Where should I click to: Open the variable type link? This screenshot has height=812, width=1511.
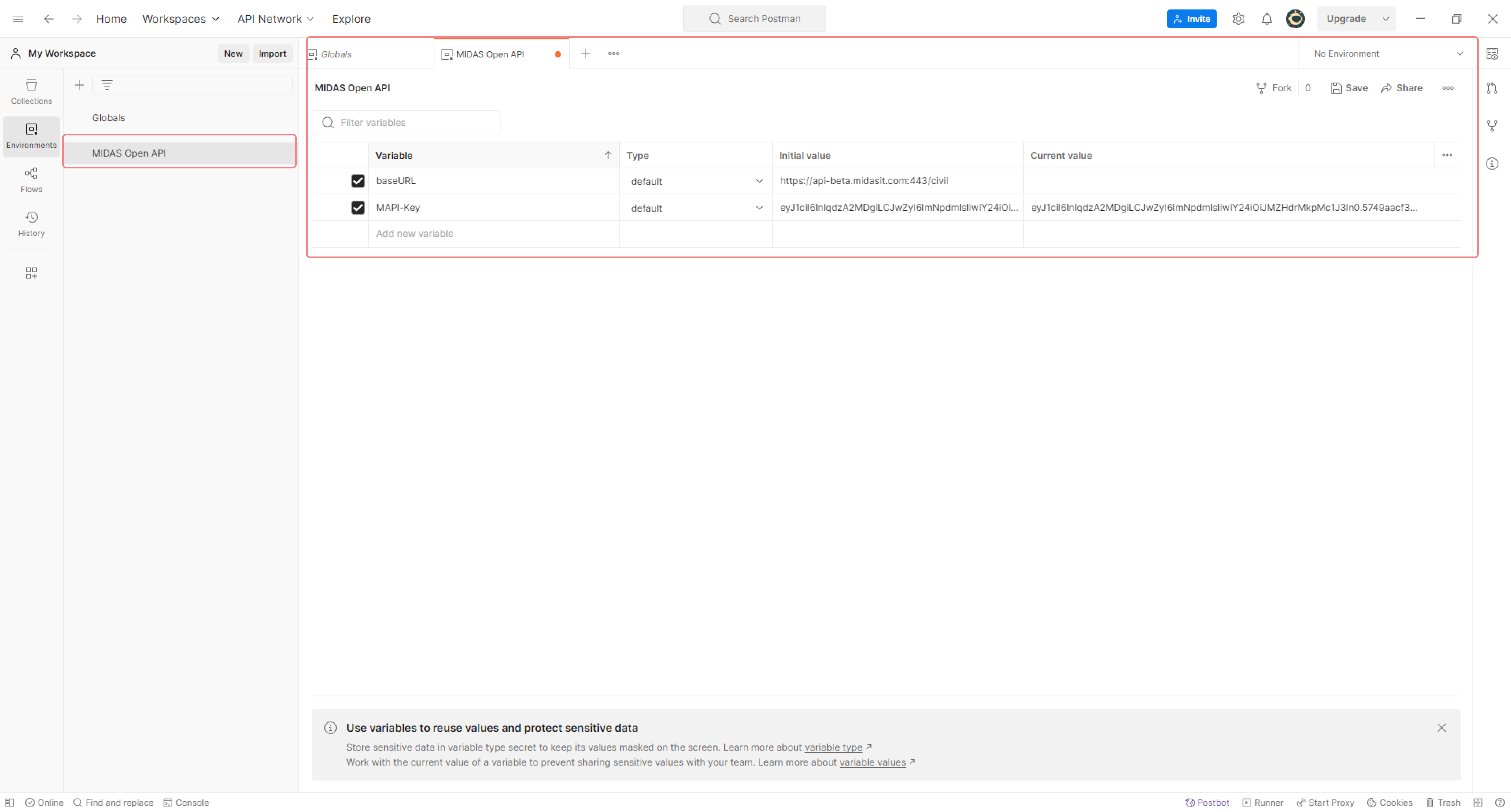[833, 747]
